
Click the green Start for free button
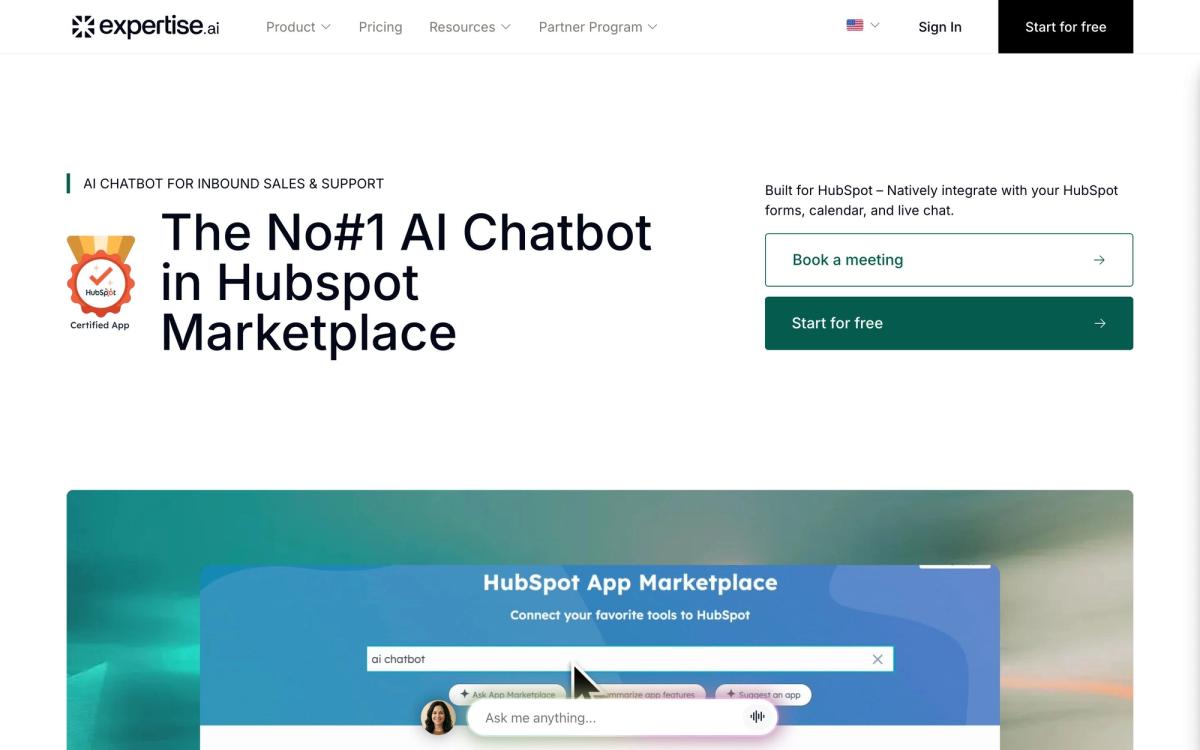[x=949, y=323]
